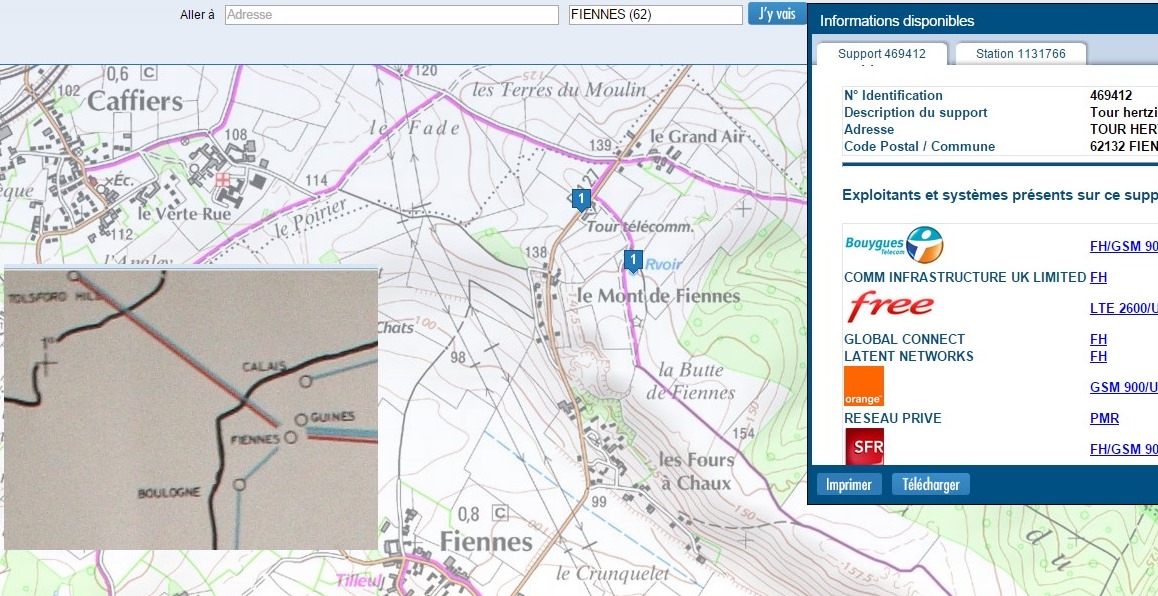Focus the Adresse input field
Image resolution: width=1158 pixels, height=596 pixels.
point(391,15)
